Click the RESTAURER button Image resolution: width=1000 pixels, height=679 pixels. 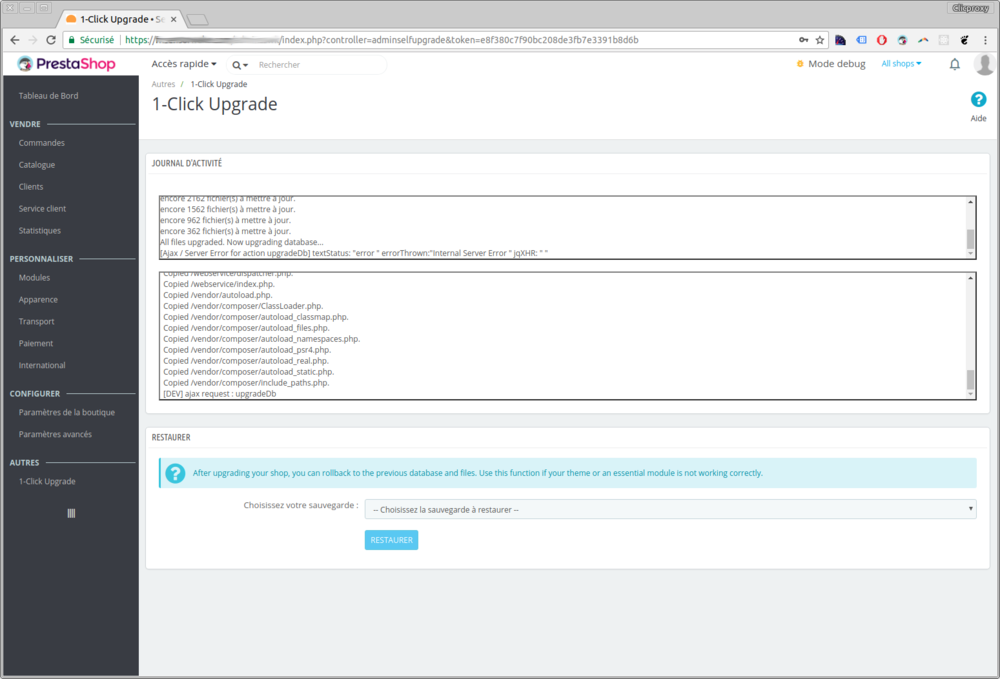(x=390, y=539)
